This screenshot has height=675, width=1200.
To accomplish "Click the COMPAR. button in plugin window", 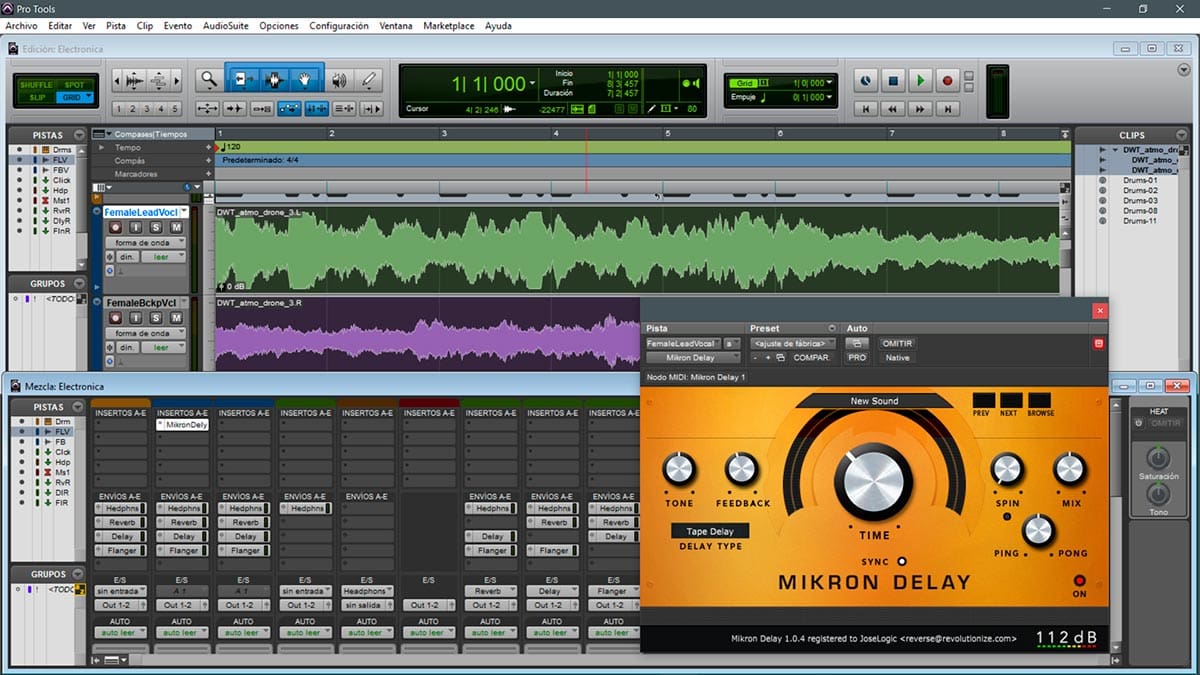I will point(811,357).
